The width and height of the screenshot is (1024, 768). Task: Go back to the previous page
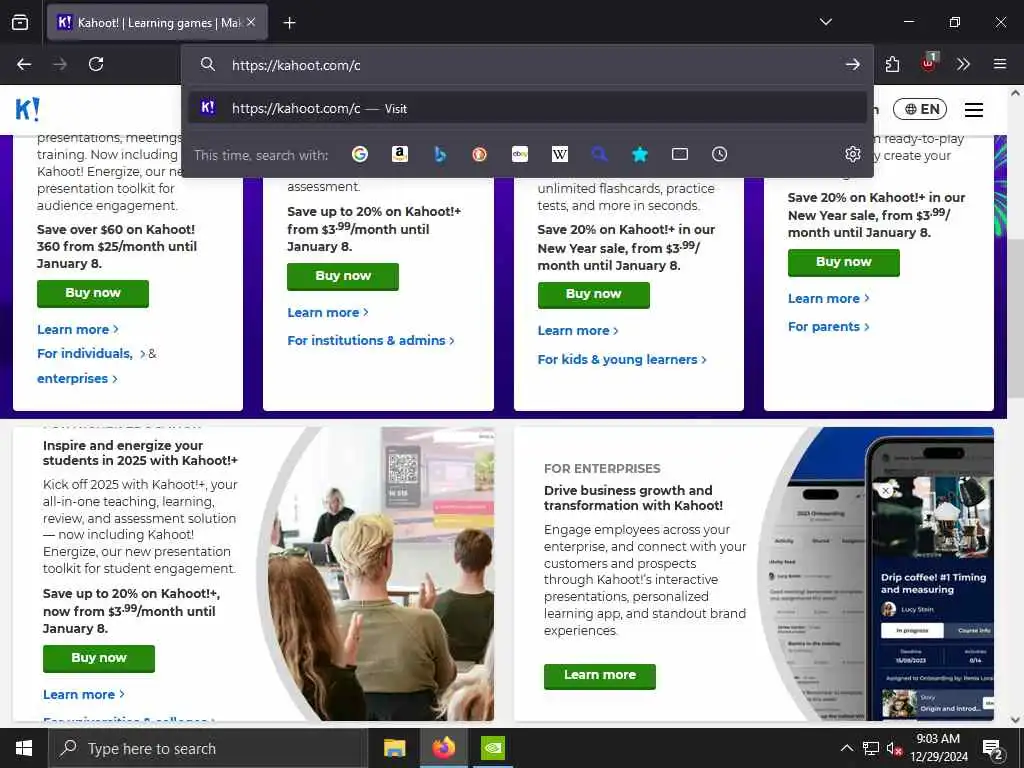pos(24,64)
